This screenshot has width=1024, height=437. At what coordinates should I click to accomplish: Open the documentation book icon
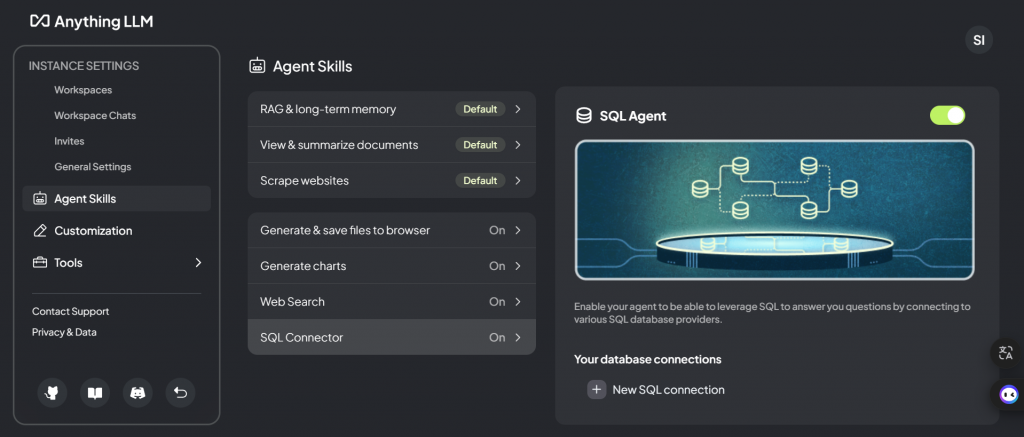tap(95, 393)
